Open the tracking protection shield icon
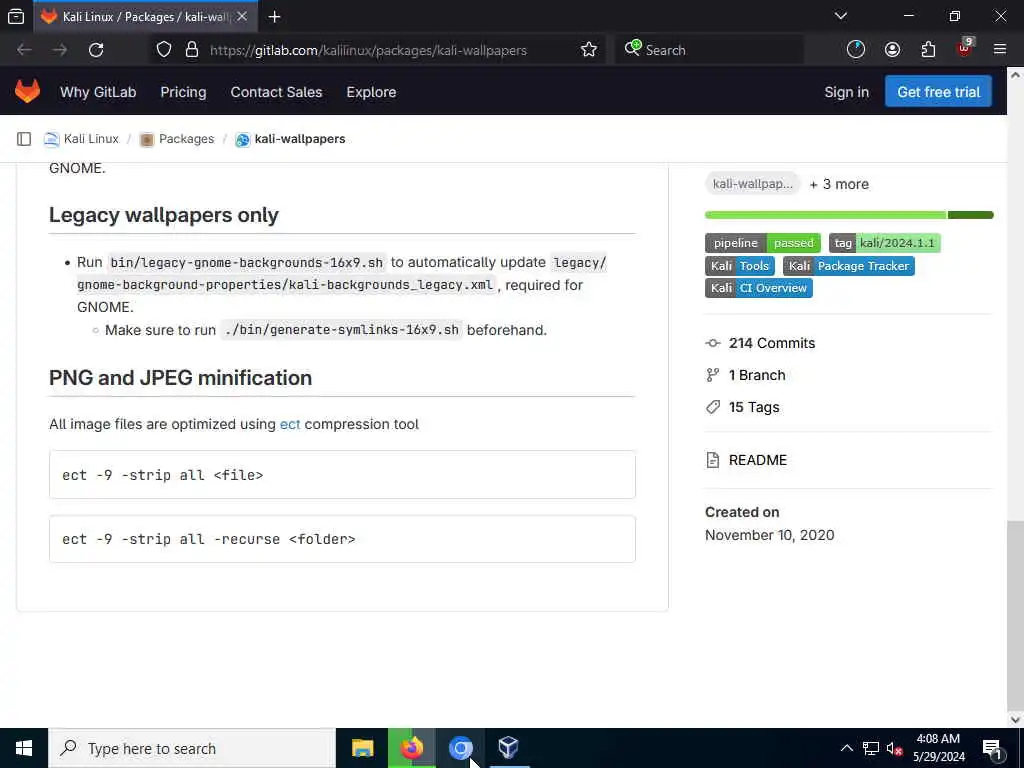This screenshot has height=768, width=1024. (x=164, y=50)
